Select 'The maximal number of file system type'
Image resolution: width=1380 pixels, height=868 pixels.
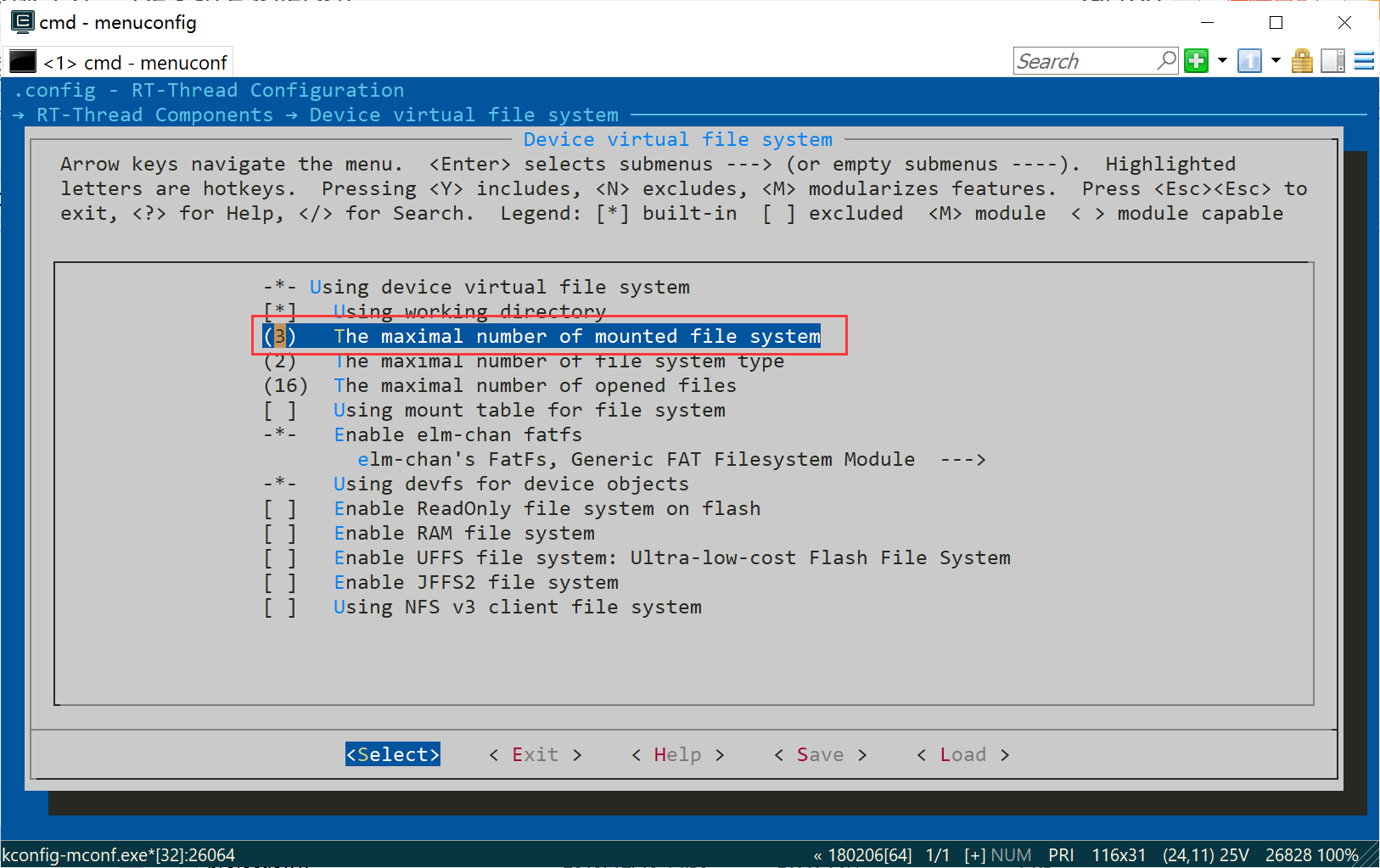pyautogui.click(x=524, y=361)
